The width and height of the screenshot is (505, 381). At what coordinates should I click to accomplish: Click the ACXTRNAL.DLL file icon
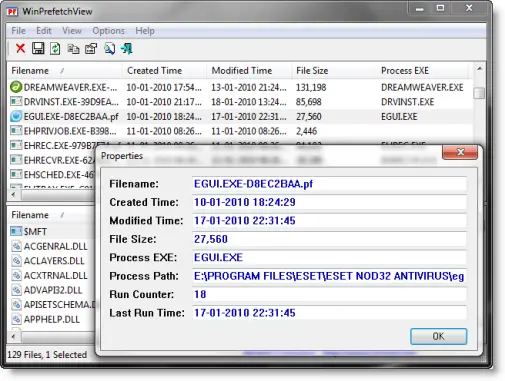[x=16, y=275]
